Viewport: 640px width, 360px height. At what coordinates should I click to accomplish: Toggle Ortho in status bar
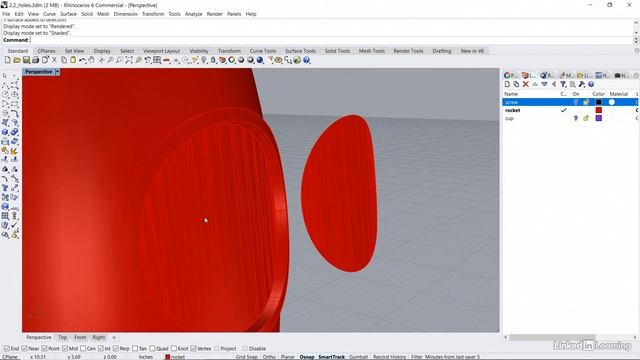pyautogui.click(x=269, y=357)
